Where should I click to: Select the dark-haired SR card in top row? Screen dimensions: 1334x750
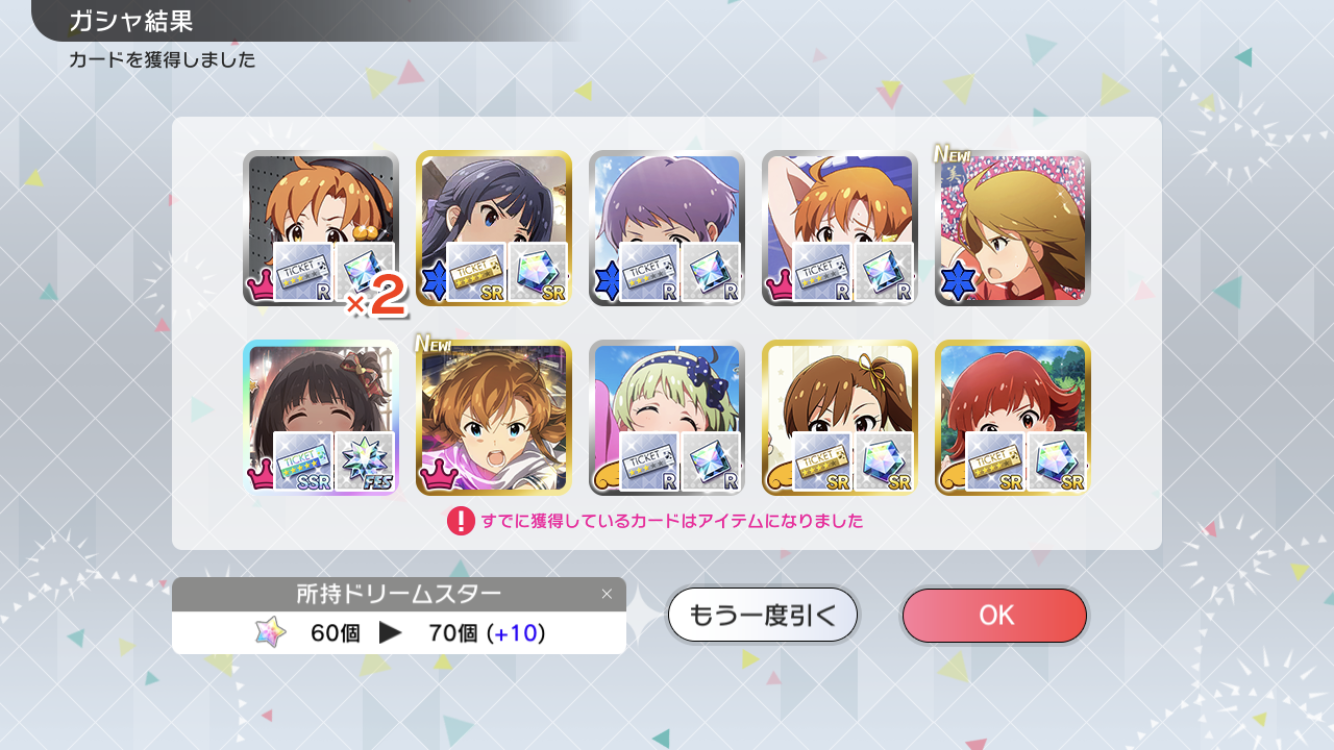click(x=494, y=228)
